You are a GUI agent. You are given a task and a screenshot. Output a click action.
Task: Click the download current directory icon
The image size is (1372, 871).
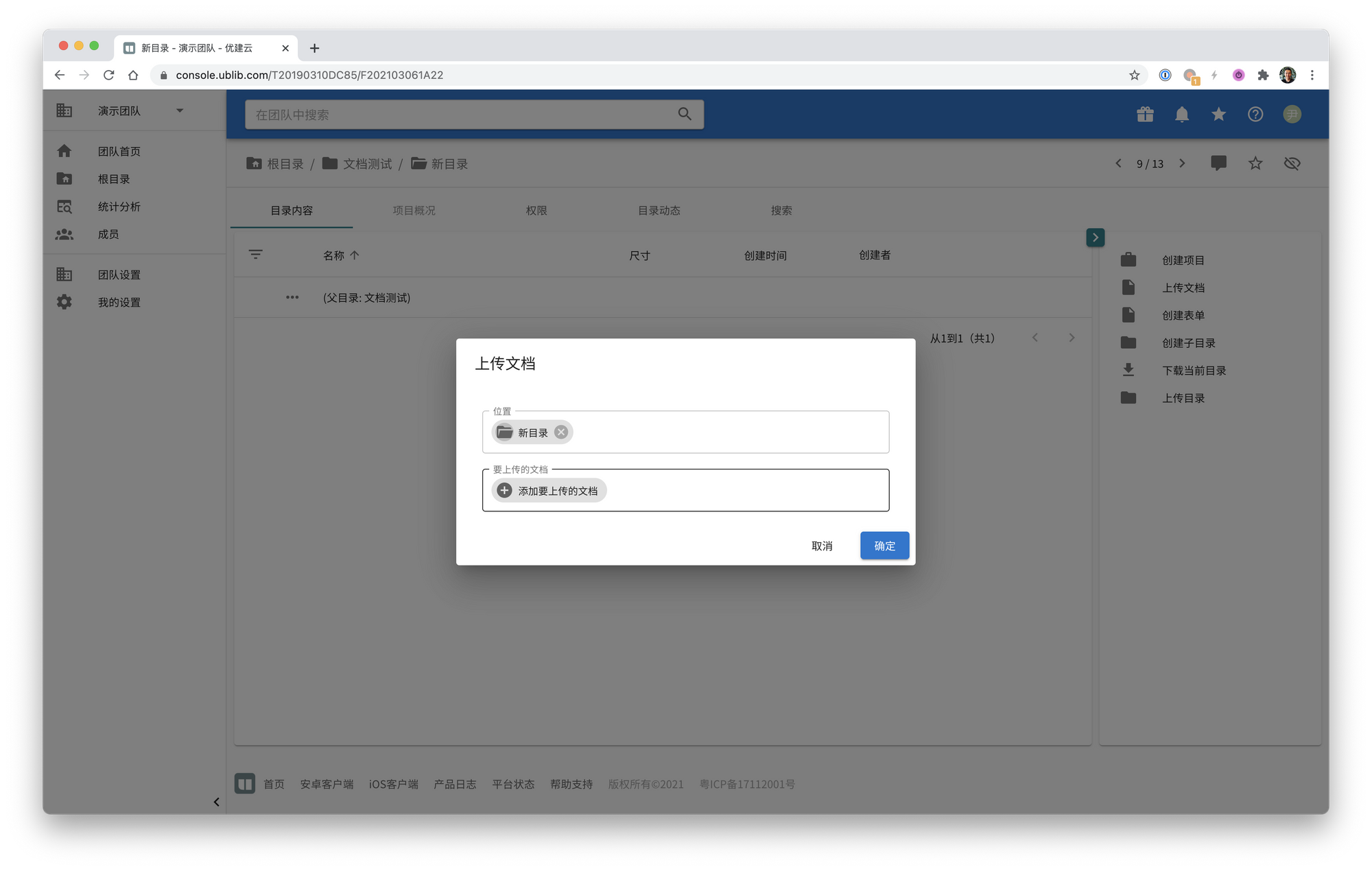pyautogui.click(x=1128, y=370)
